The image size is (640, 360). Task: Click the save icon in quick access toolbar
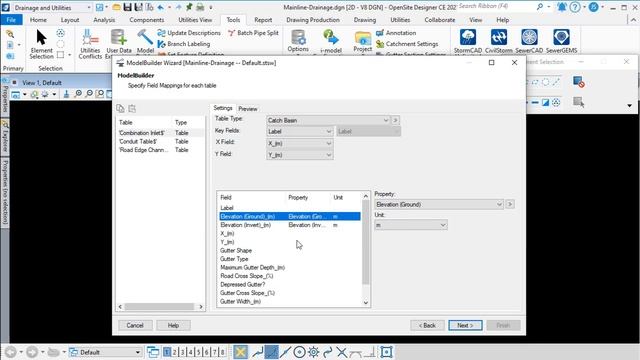coord(127,7)
